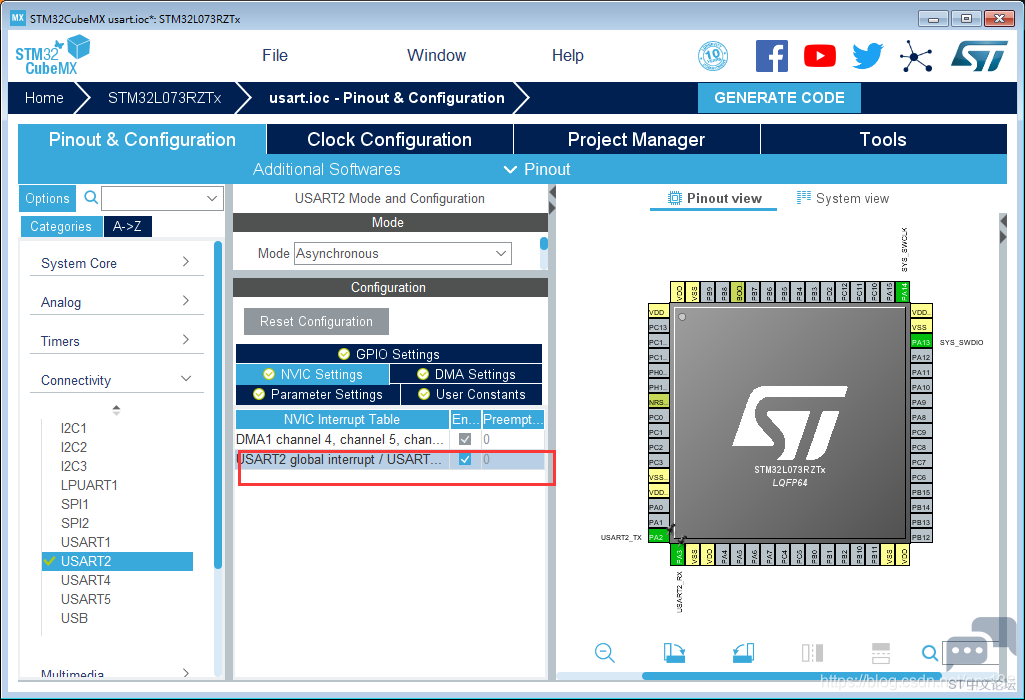Select USART1 in Connectivity list
This screenshot has height=700, width=1025.
click(x=86, y=542)
